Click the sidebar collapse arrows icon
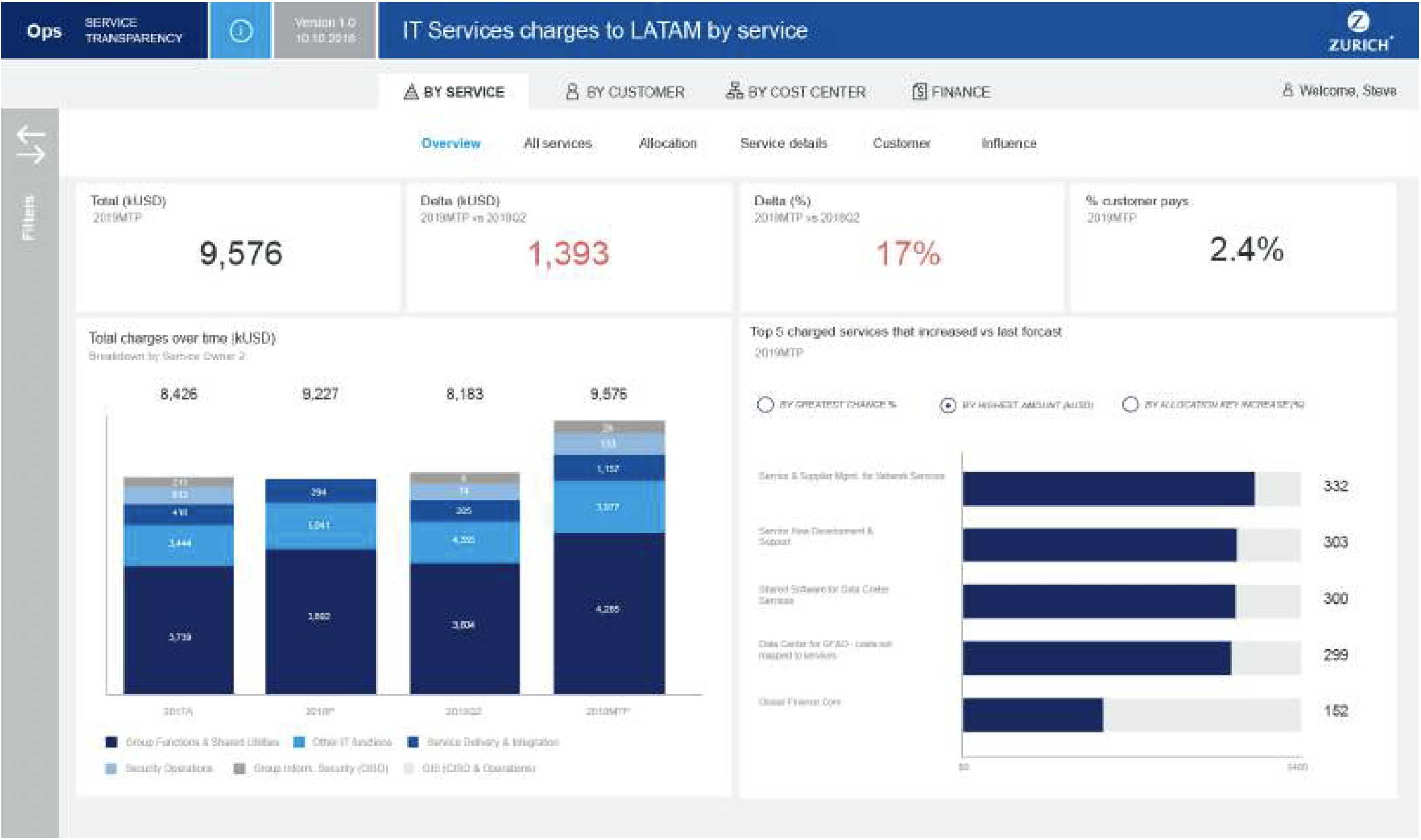Screen dimensions: 1421x840 pos(31,144)
